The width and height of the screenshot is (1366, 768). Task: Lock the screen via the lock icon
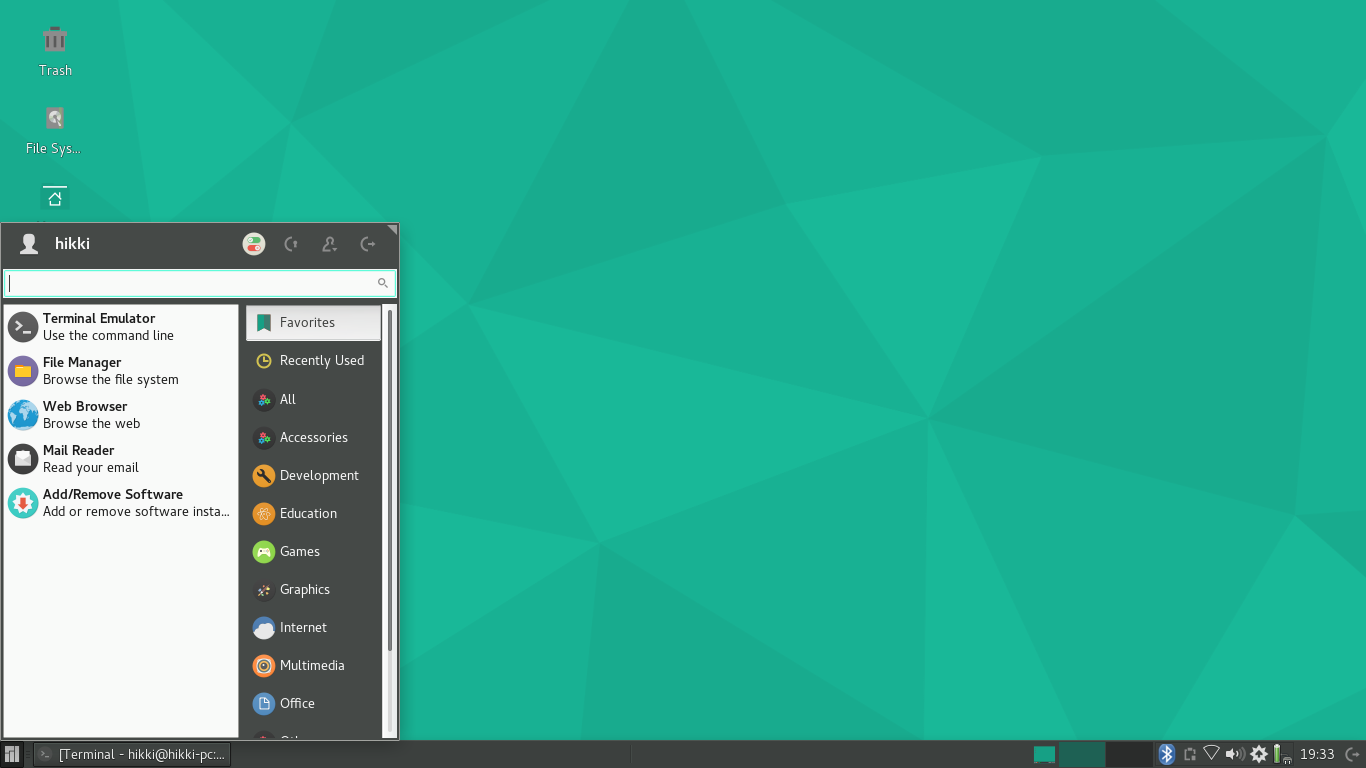[x=290, y=243]
